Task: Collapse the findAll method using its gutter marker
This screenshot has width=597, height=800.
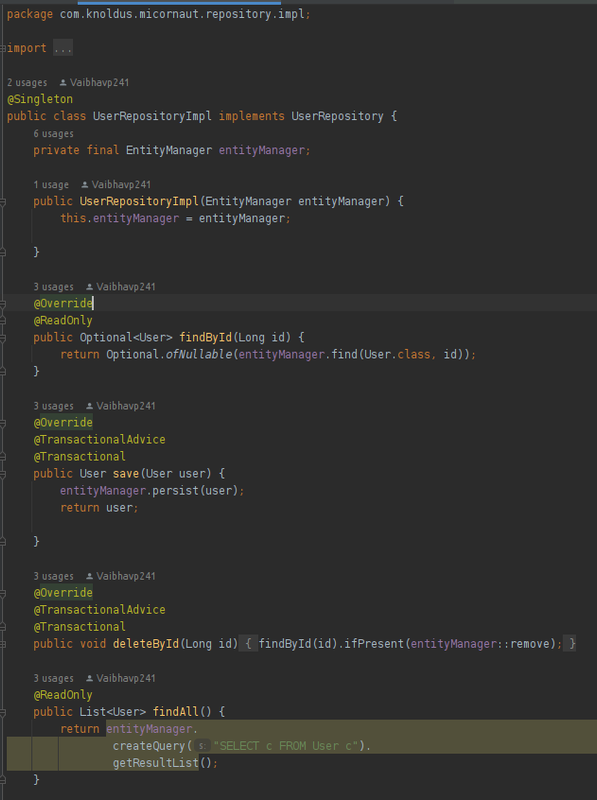Action: coord(3,712)
